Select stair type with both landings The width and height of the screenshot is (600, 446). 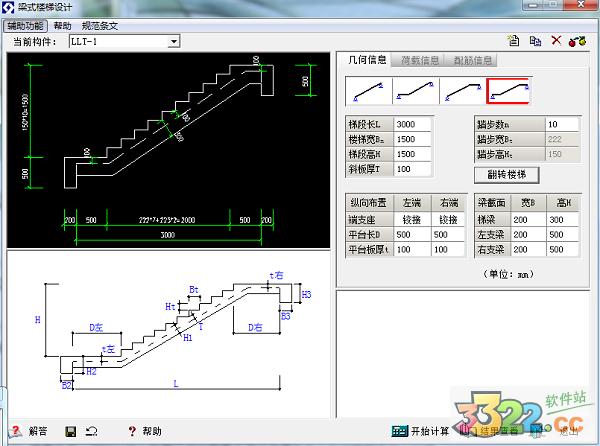[x=510, y=91]
